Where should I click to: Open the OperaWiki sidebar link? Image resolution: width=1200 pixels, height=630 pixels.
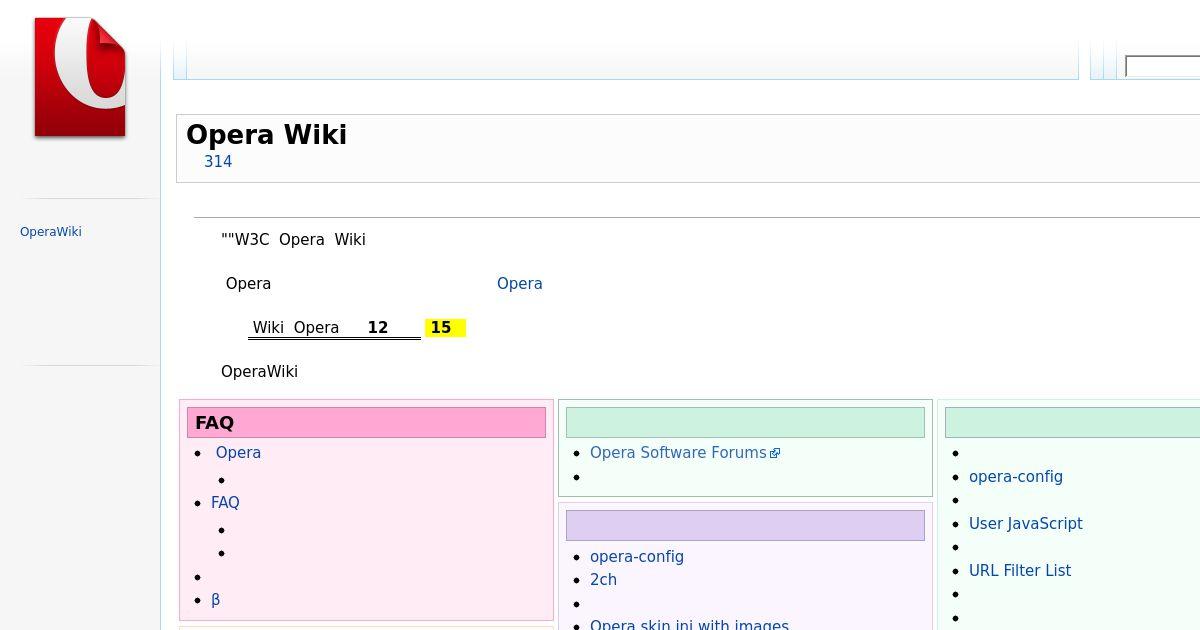(x=51, y=232)
